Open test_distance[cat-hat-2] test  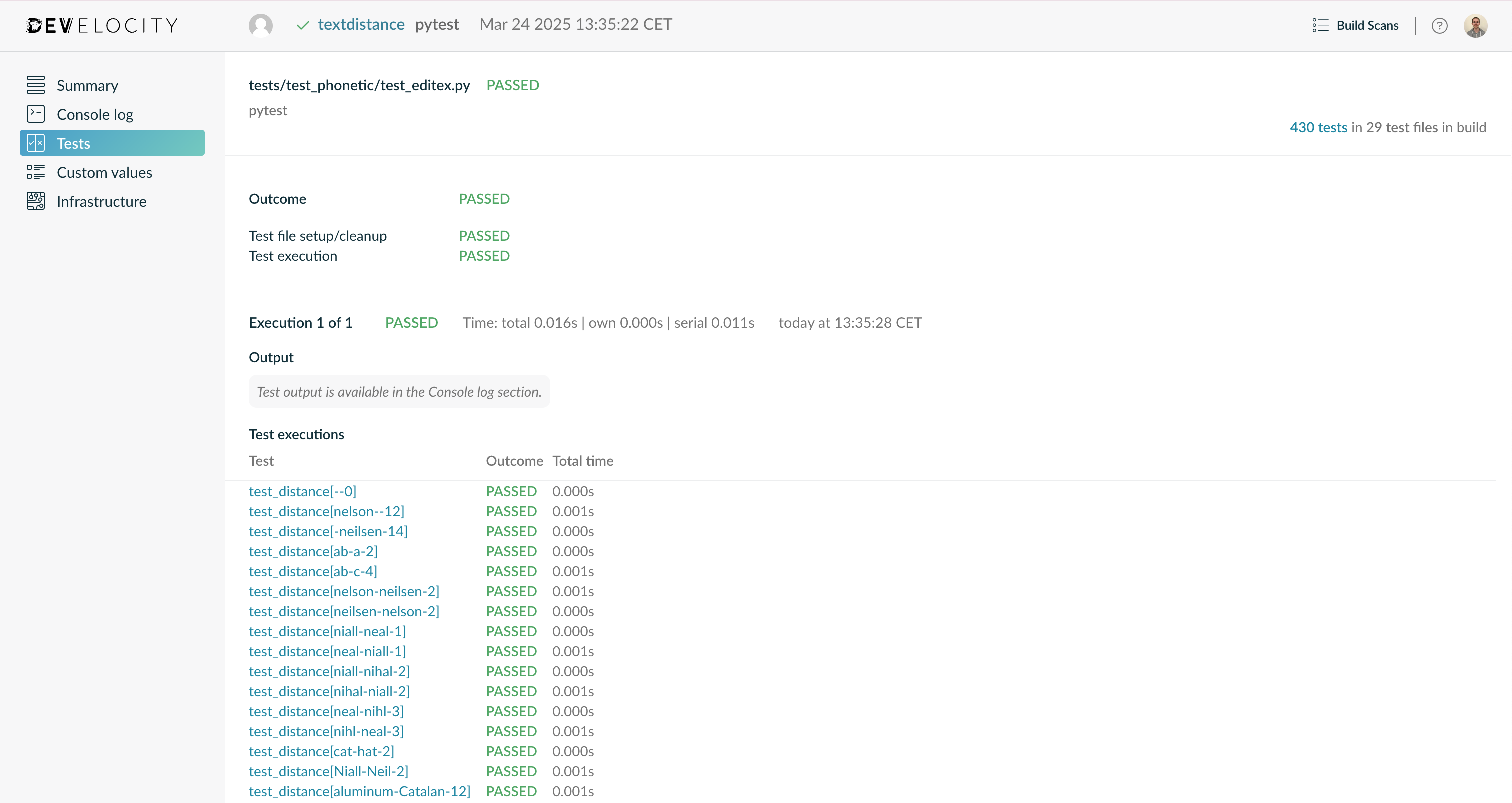pos(321,751)
